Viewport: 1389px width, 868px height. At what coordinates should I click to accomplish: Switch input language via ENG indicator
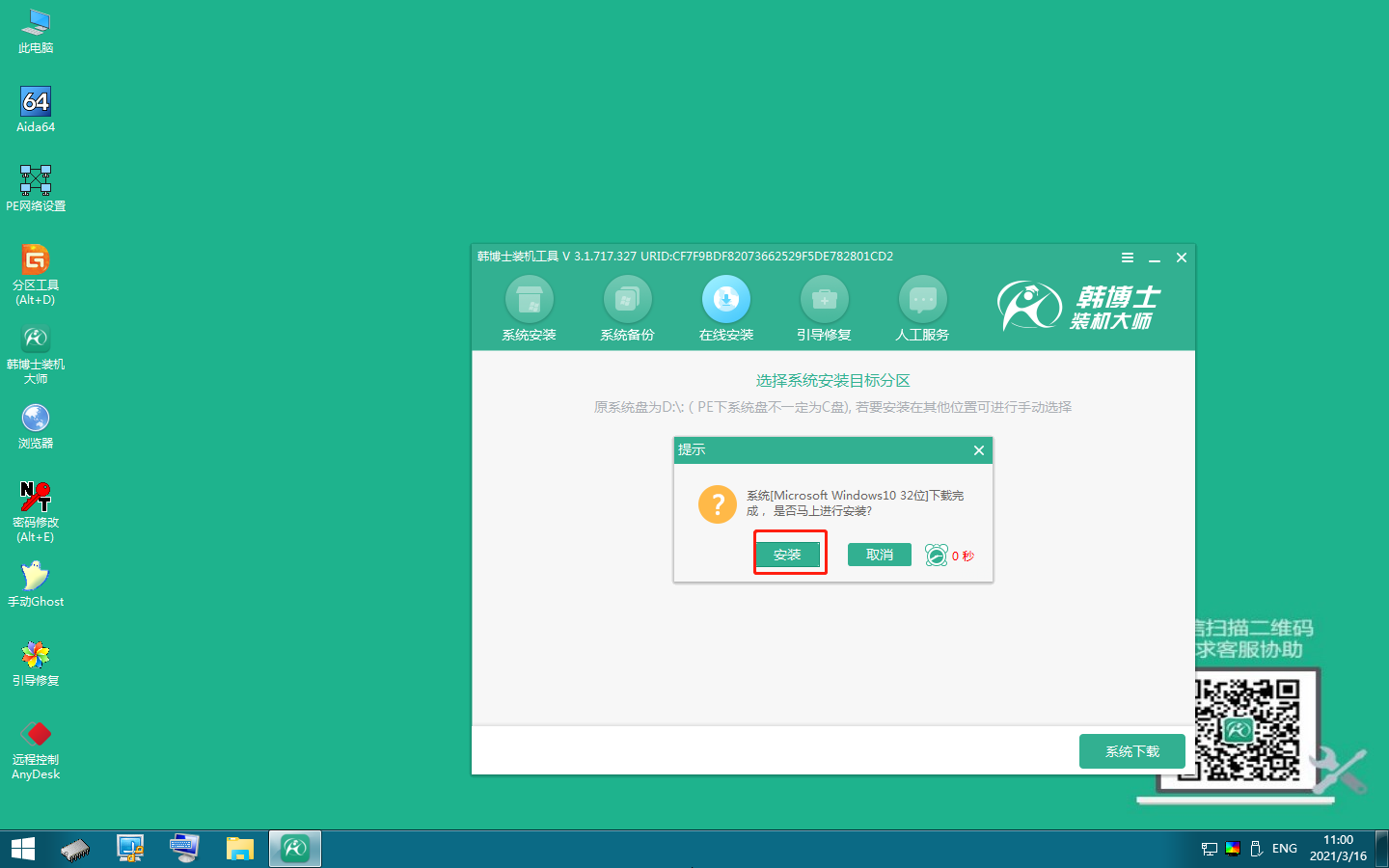[x=1284, y=849]
